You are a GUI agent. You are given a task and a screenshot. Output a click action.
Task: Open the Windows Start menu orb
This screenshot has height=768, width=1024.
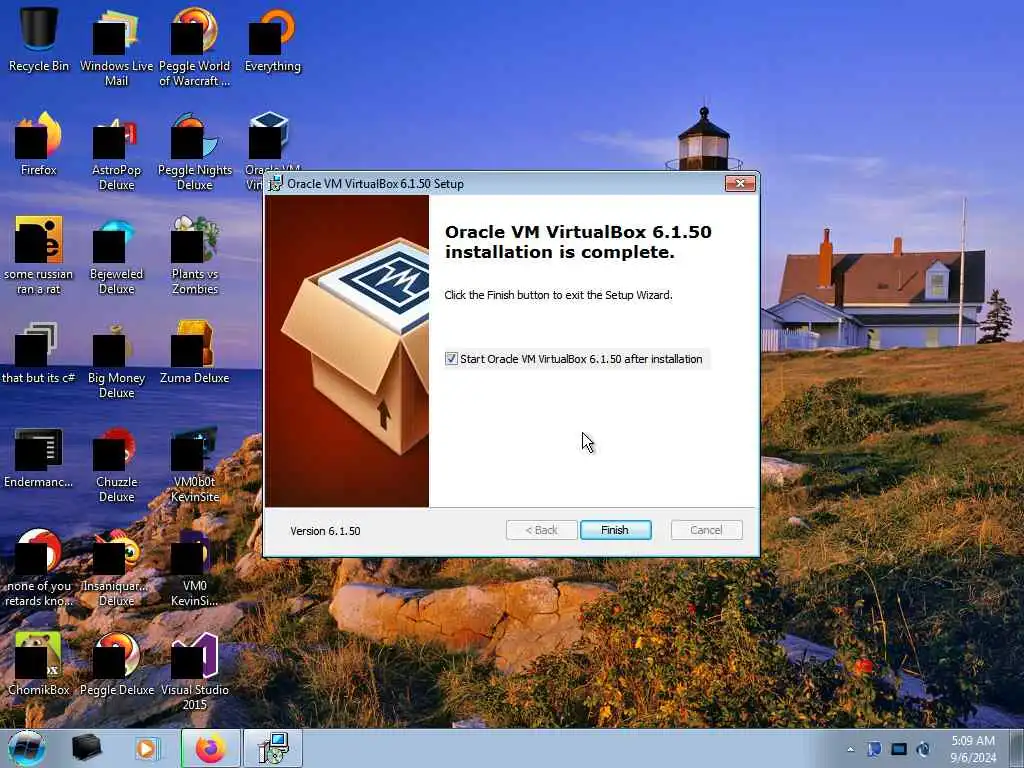27,748
